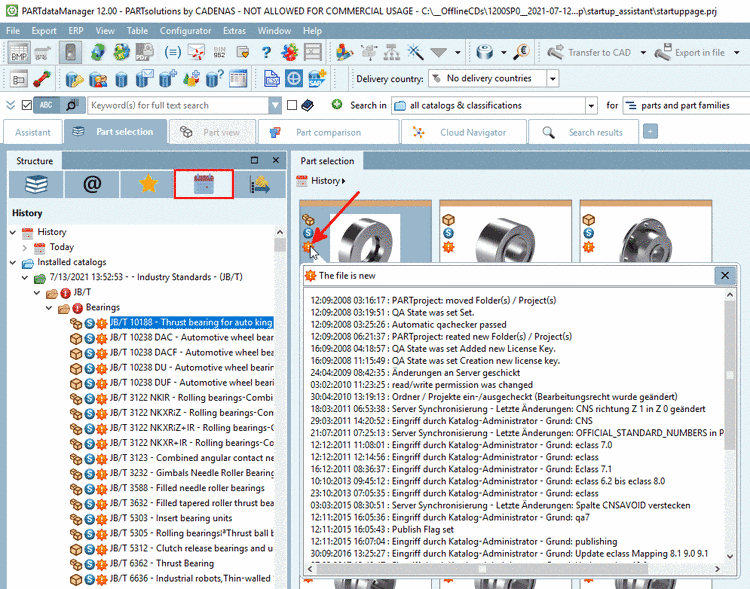Click the colored building blocks icon
The width and height of the screenshot is (750, 589).
pos(344,52)
